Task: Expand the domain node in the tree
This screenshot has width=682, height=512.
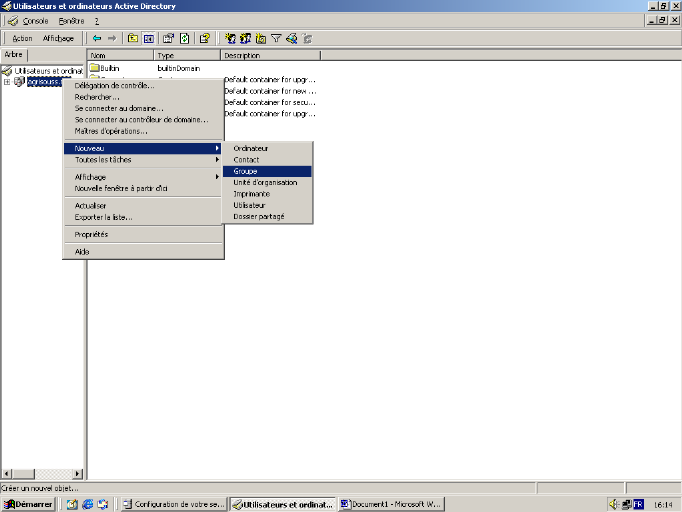Action: (x=7, y=82)
